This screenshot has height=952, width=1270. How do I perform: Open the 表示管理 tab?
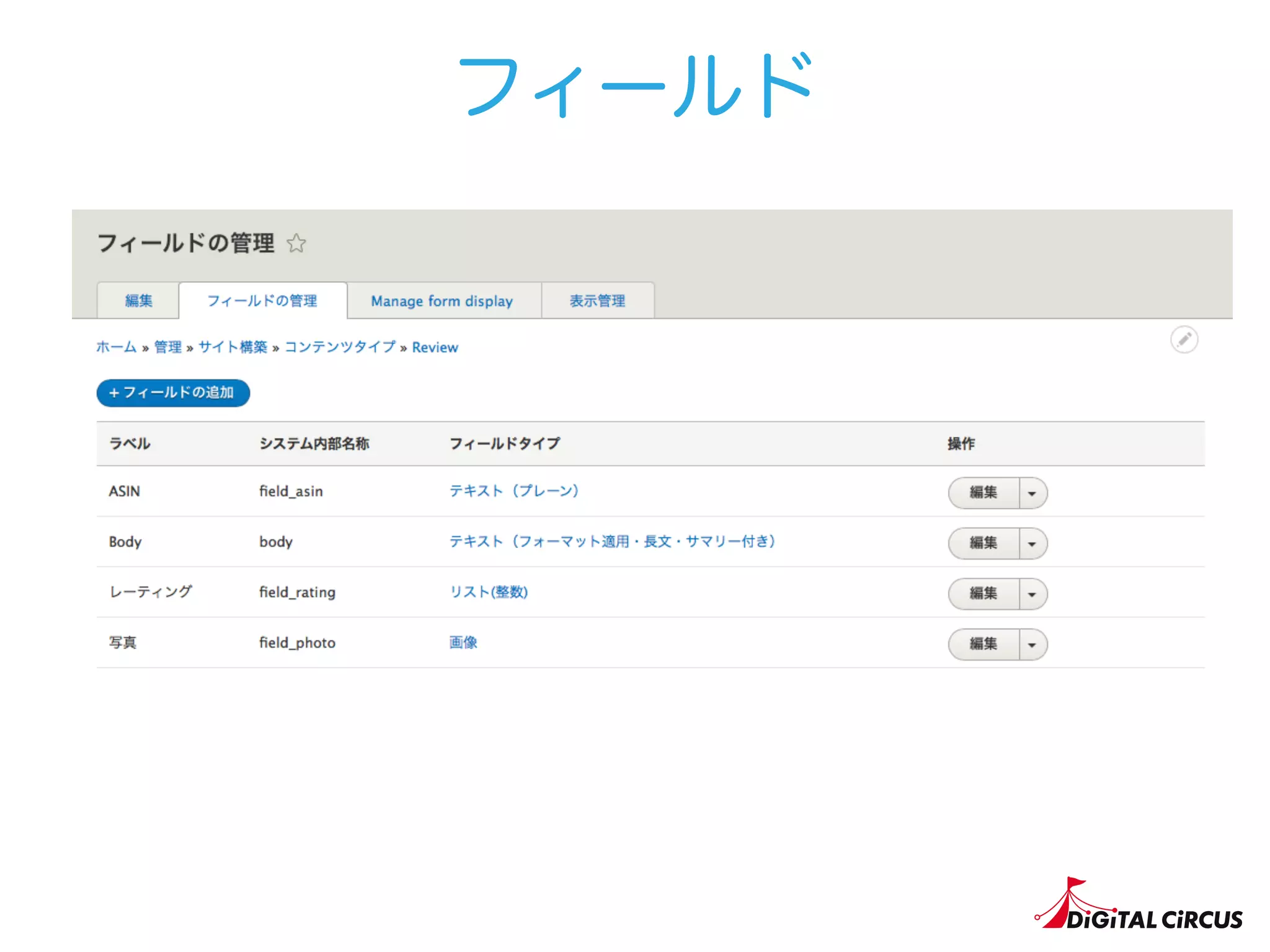point(597,301)
